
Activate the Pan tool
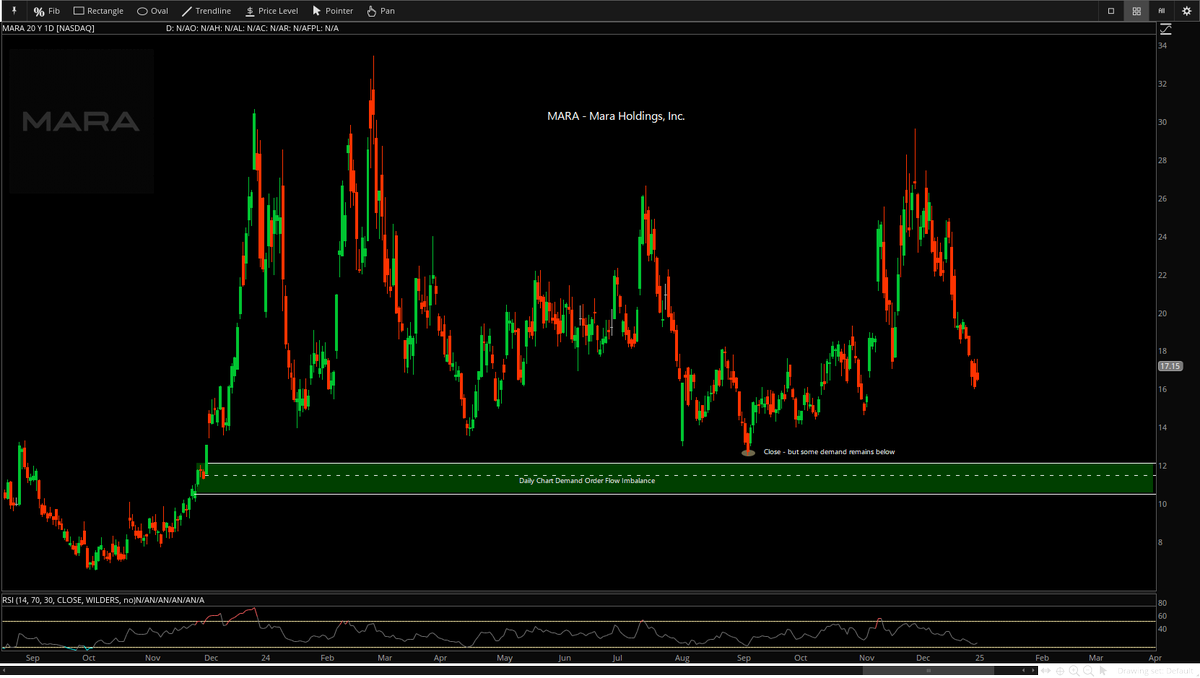(x=381, y=11)
